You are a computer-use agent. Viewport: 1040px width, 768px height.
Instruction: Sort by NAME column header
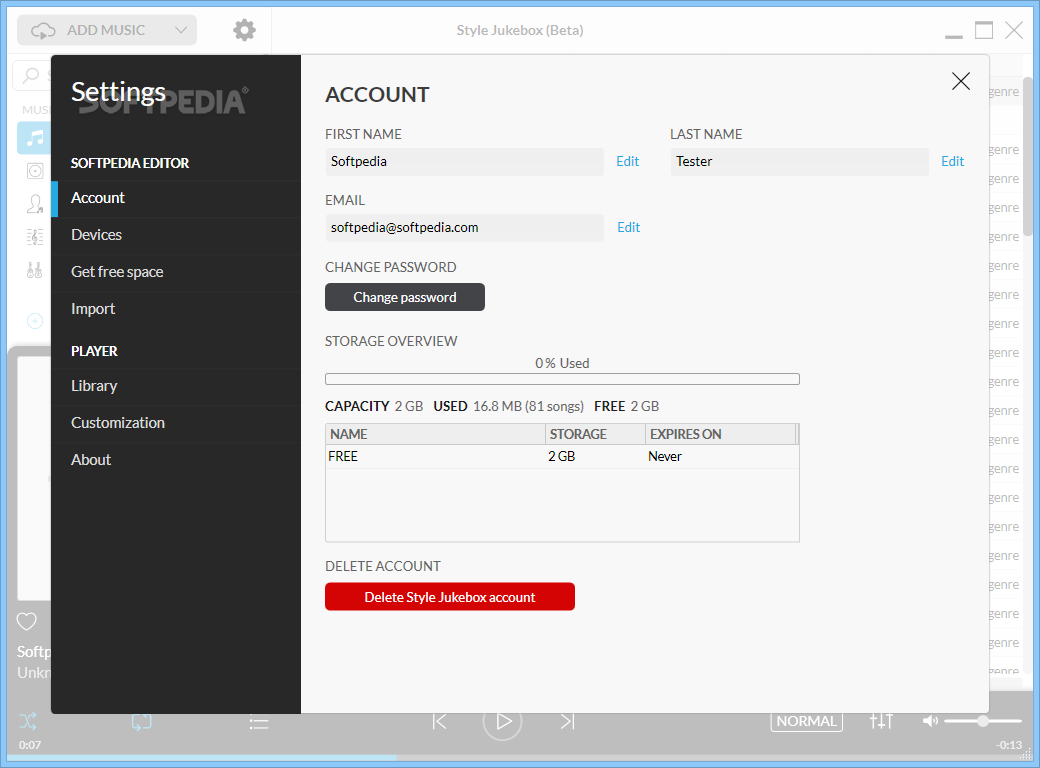coord(435,434)
